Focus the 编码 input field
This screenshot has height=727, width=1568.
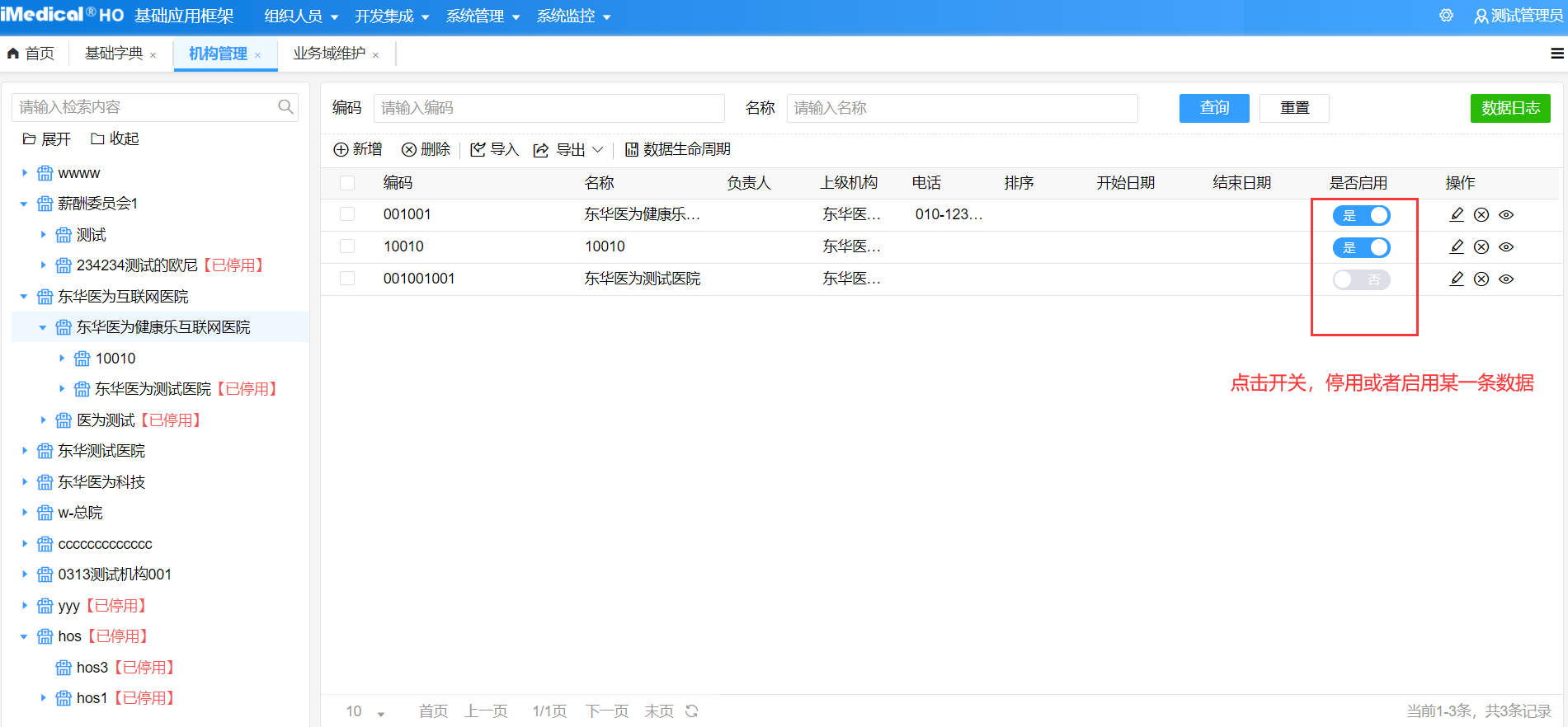pyautogui.click(x=549, y=108)
